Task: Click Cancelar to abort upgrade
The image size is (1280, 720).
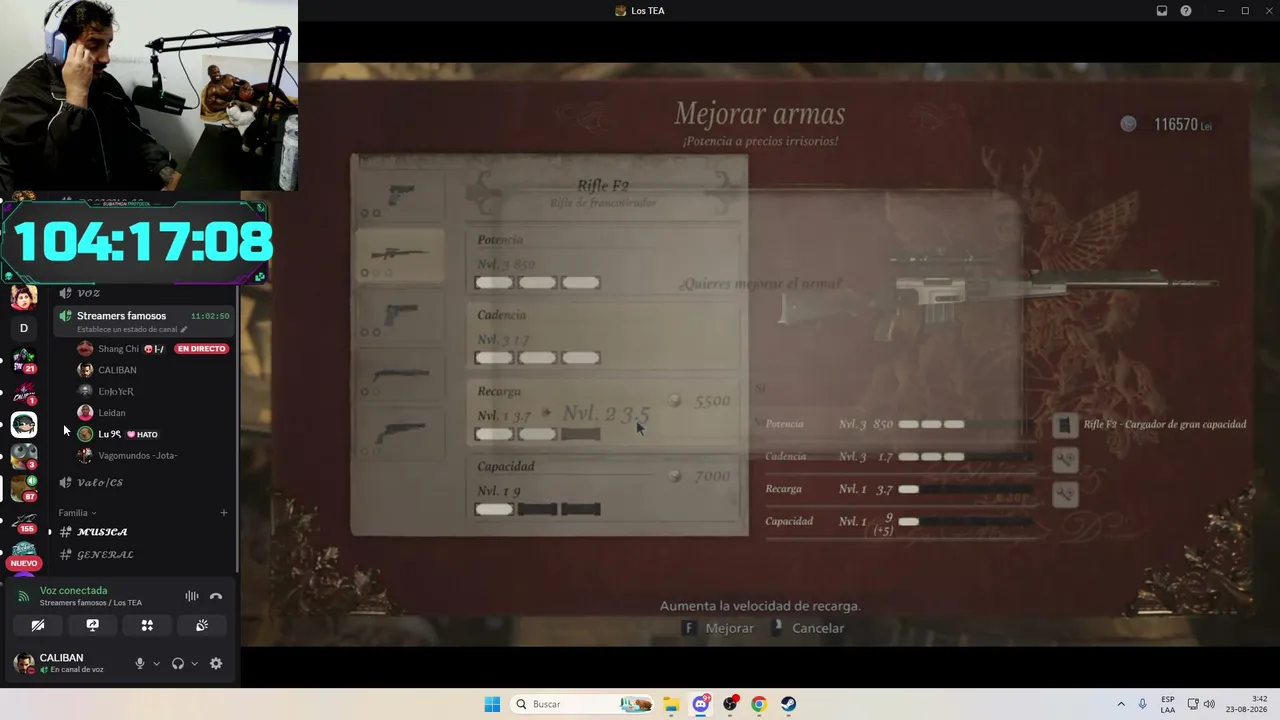Action: click(x=808, y=628)
